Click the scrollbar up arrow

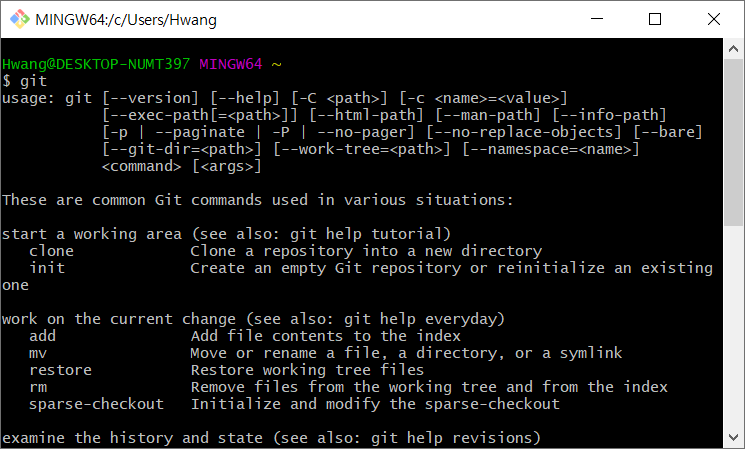(733, 49)
